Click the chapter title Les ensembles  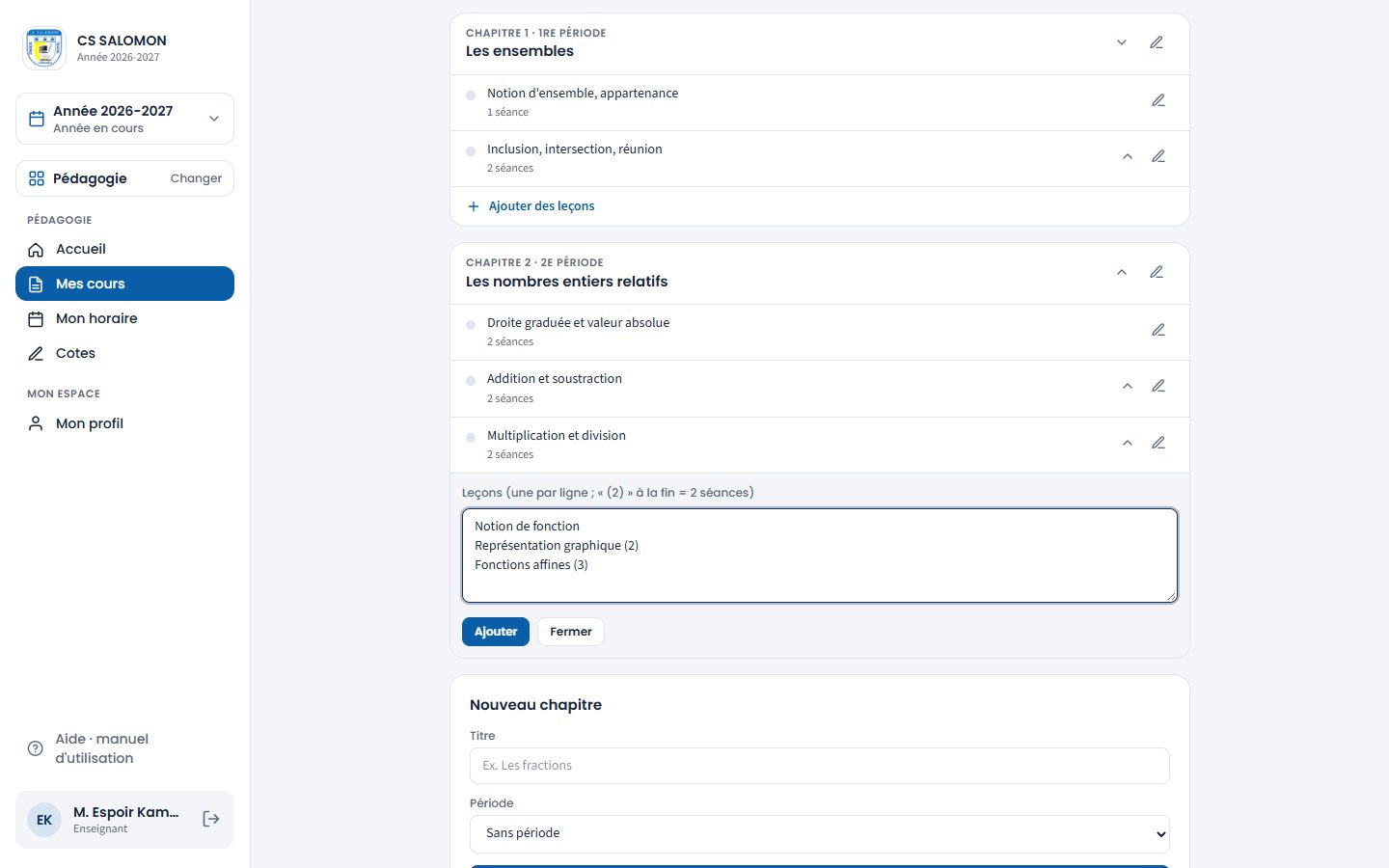click(x=520, y=51)
